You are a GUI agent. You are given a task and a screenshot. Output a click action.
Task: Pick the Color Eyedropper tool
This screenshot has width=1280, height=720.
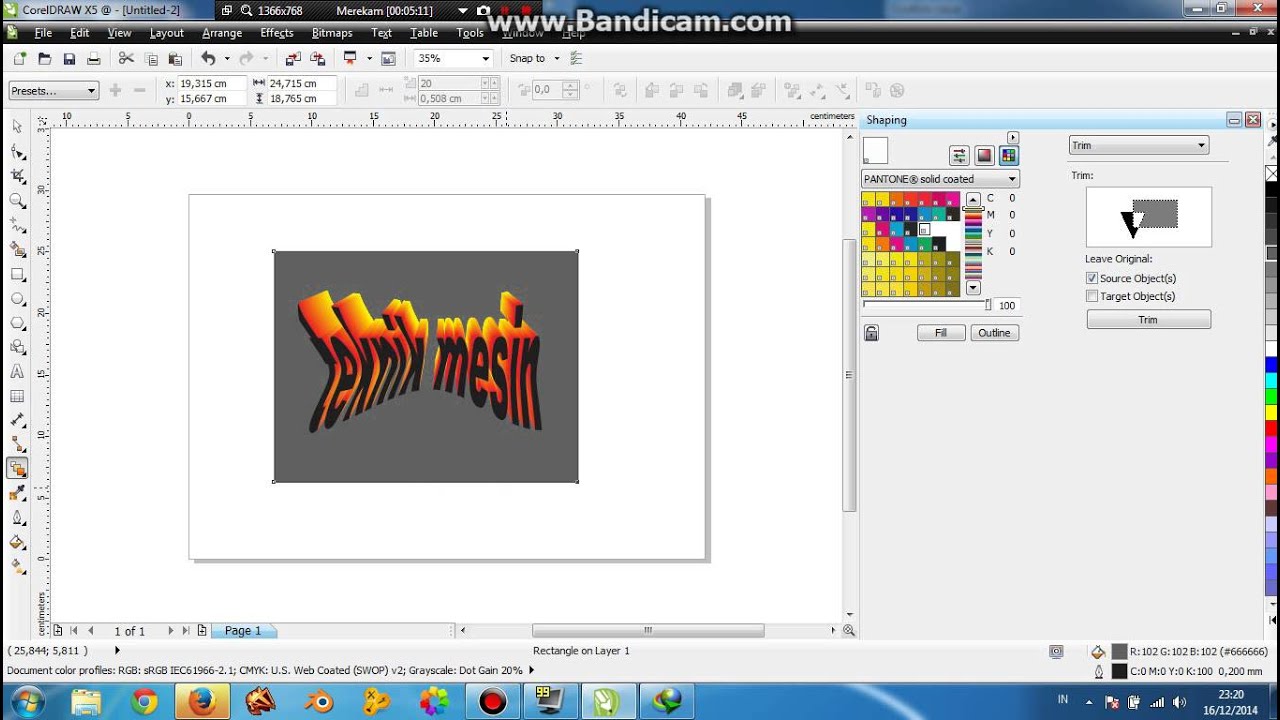[17, 493]
